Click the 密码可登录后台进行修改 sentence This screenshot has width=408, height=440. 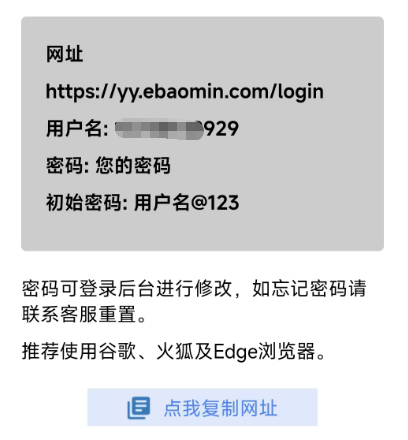click(x=127, y=289)
